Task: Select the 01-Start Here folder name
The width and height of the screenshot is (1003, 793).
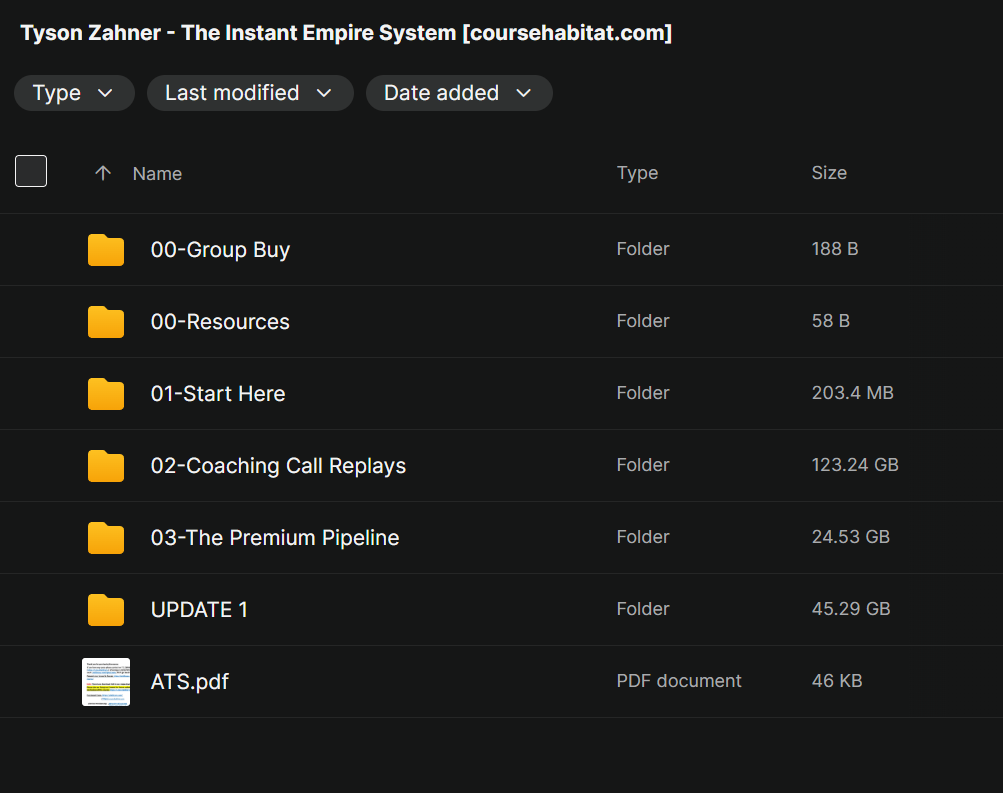Action: [x=217, y=393]
